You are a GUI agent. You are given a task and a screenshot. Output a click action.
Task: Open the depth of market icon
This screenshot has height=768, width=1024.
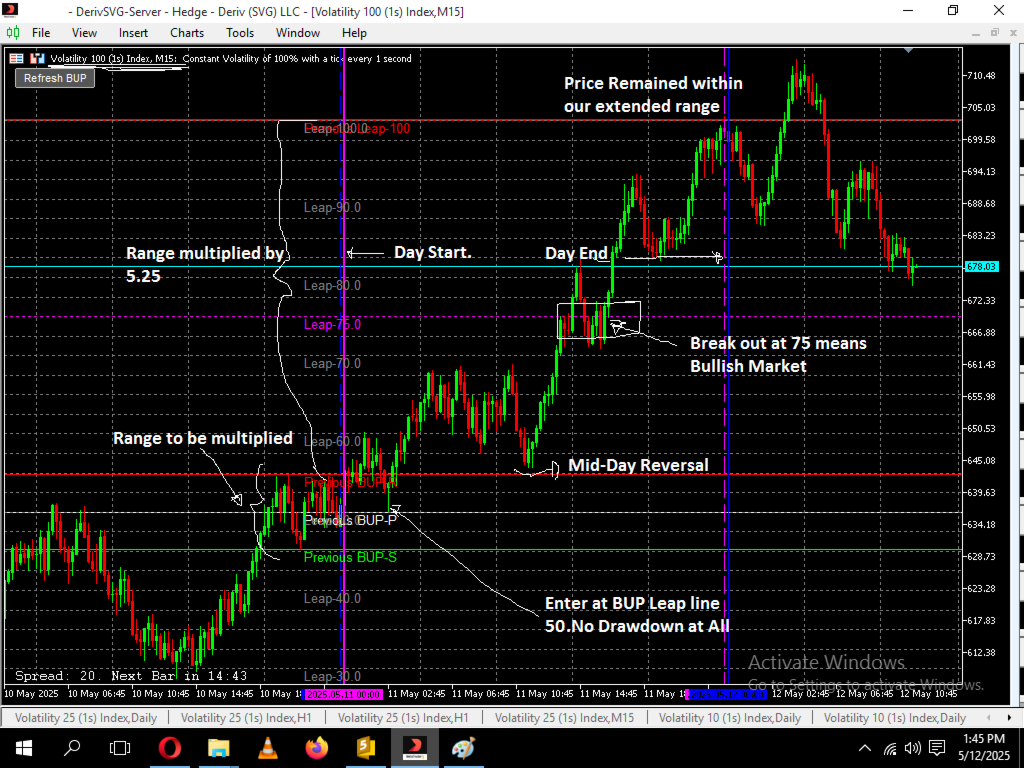click(37, 59)
